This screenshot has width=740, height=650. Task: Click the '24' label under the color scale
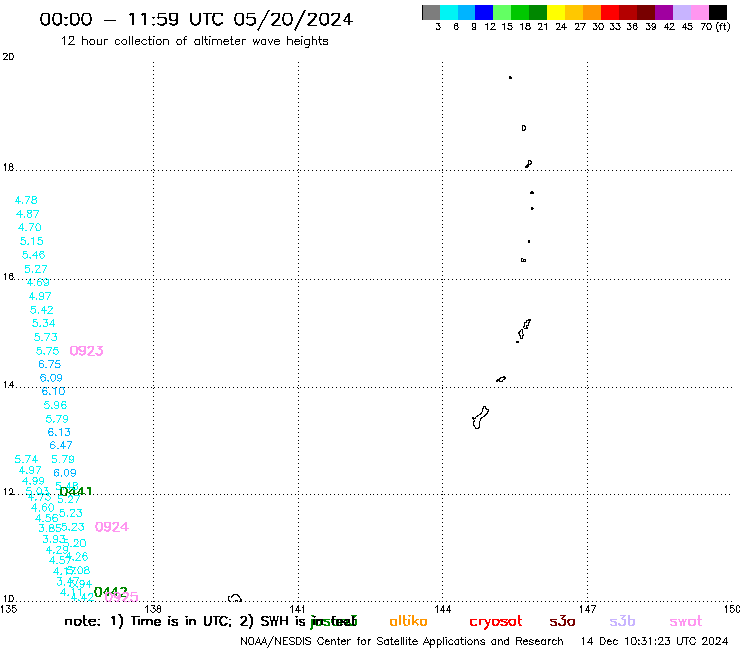[x=561, y=27]
